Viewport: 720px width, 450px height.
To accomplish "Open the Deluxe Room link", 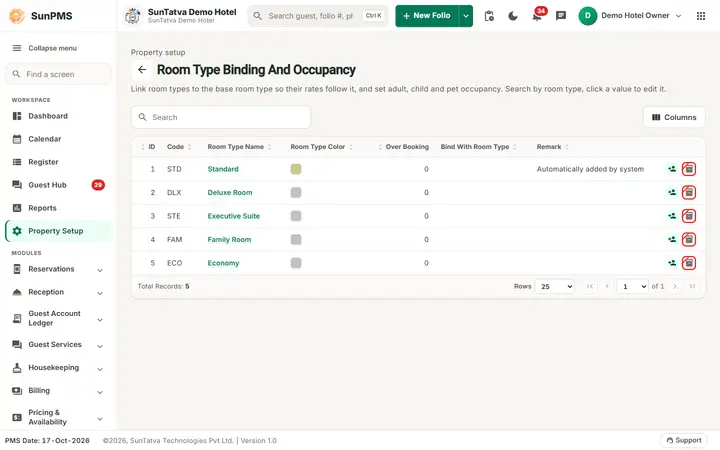I will (230, 192).
